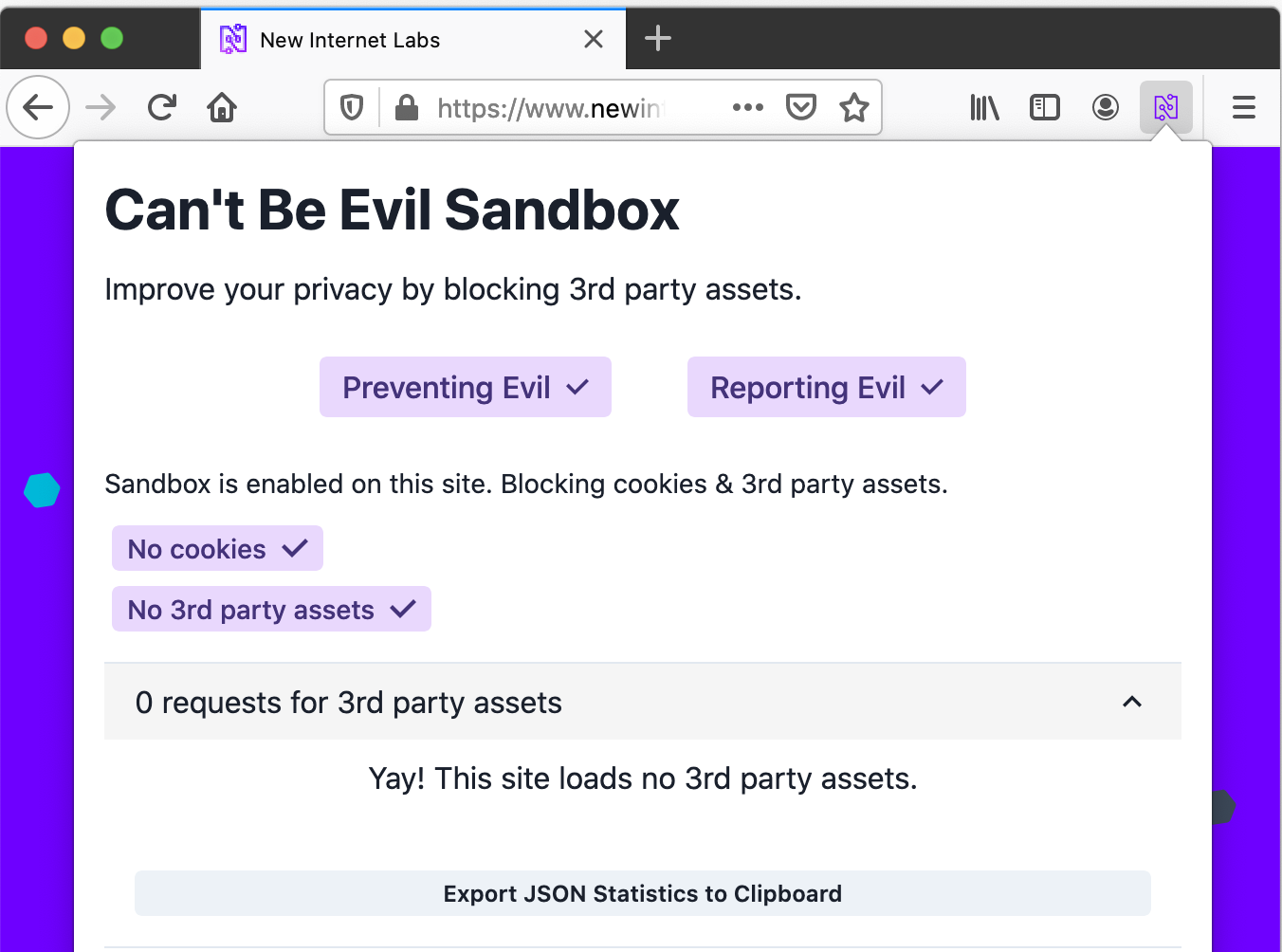Click the Can't Be Evil Sandbox extension icon
The image size is (1282, 952).
tap(1165, 107)
